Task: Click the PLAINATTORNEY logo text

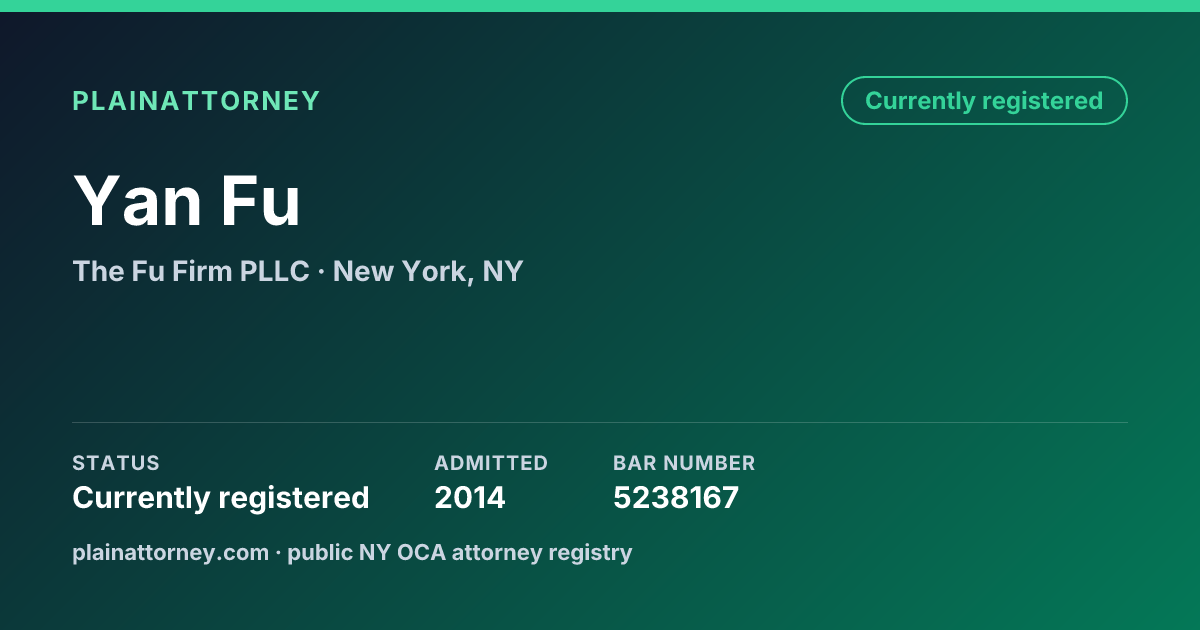Action: pos(196,101)
